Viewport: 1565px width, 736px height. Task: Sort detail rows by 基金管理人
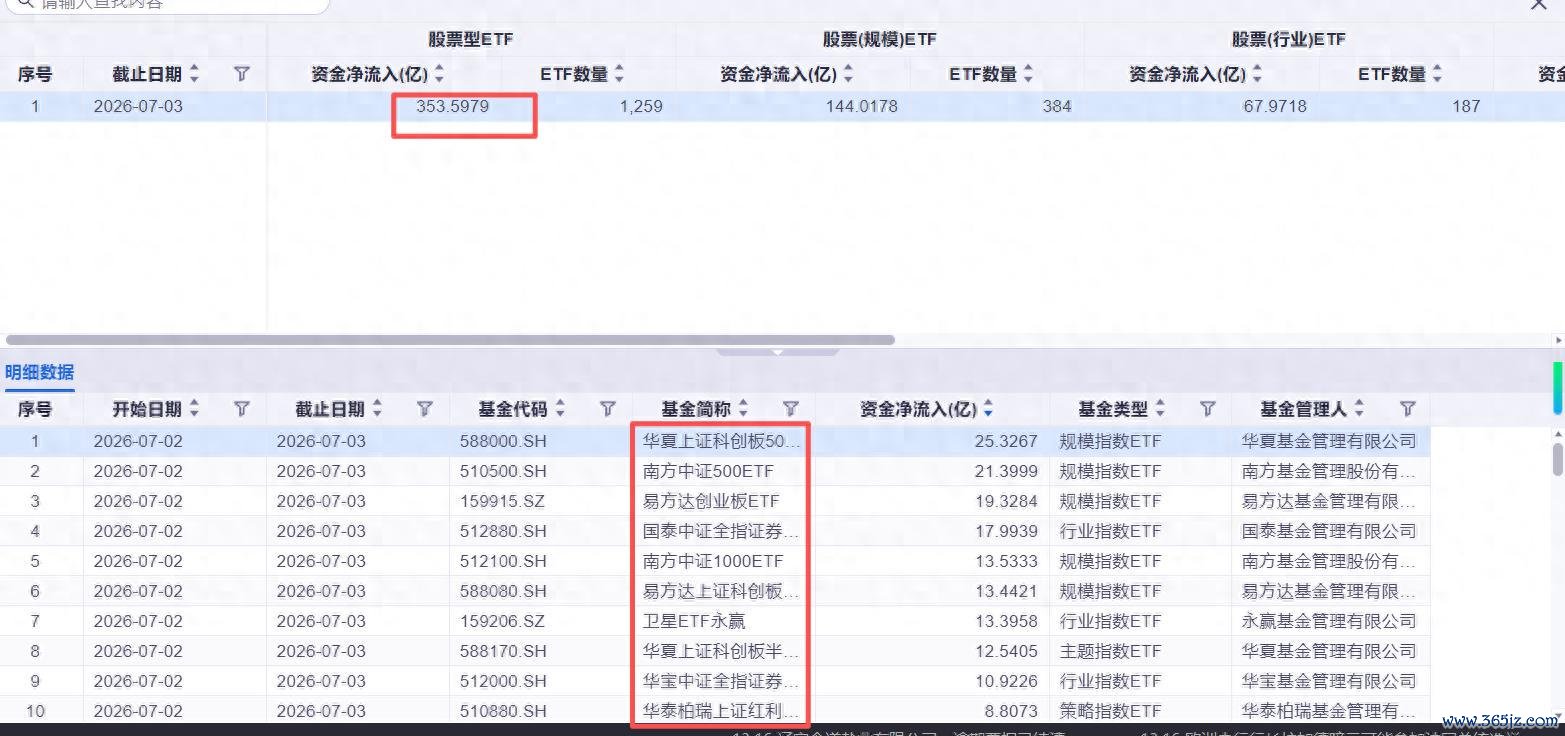tap(1358, 409)
